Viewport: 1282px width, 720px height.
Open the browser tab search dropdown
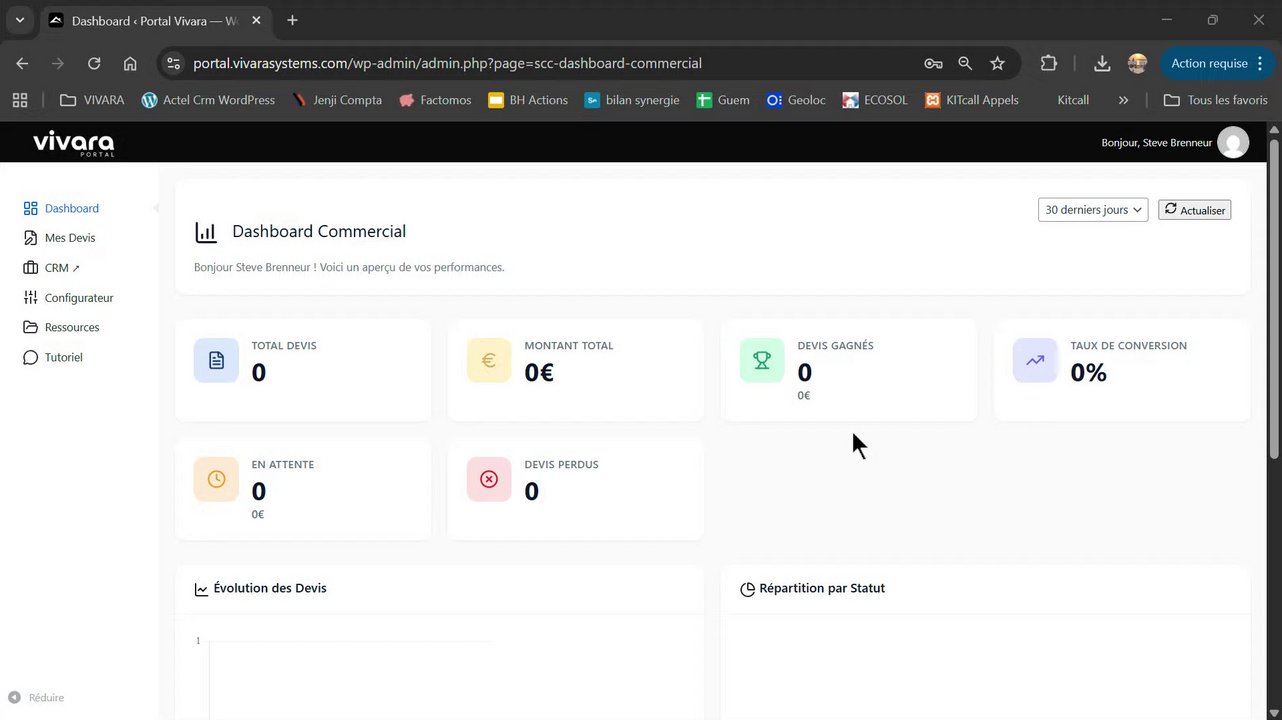19,20
